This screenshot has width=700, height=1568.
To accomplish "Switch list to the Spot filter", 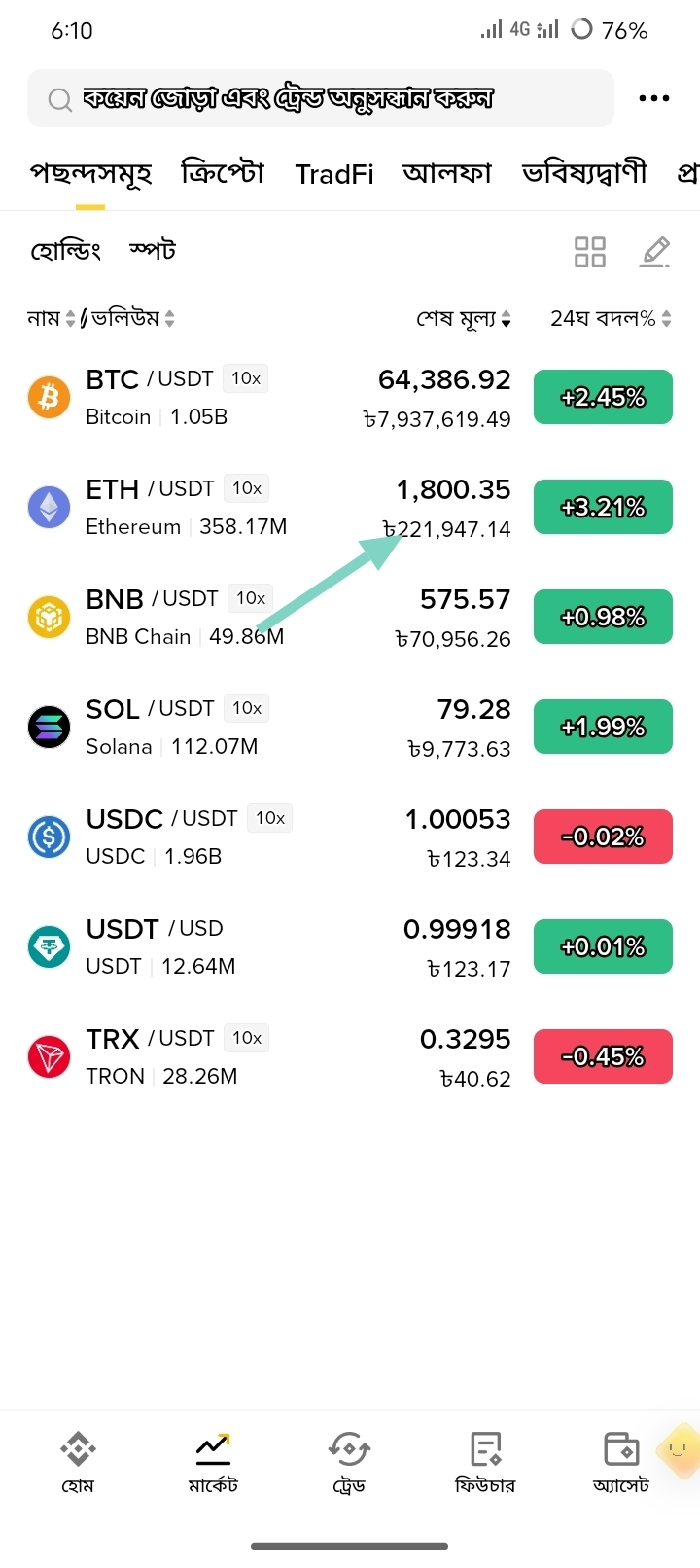I will (x=153, y=251).
